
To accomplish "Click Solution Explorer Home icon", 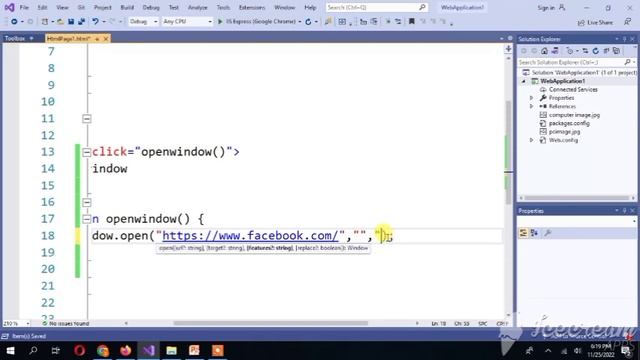I will coord(544,51).
